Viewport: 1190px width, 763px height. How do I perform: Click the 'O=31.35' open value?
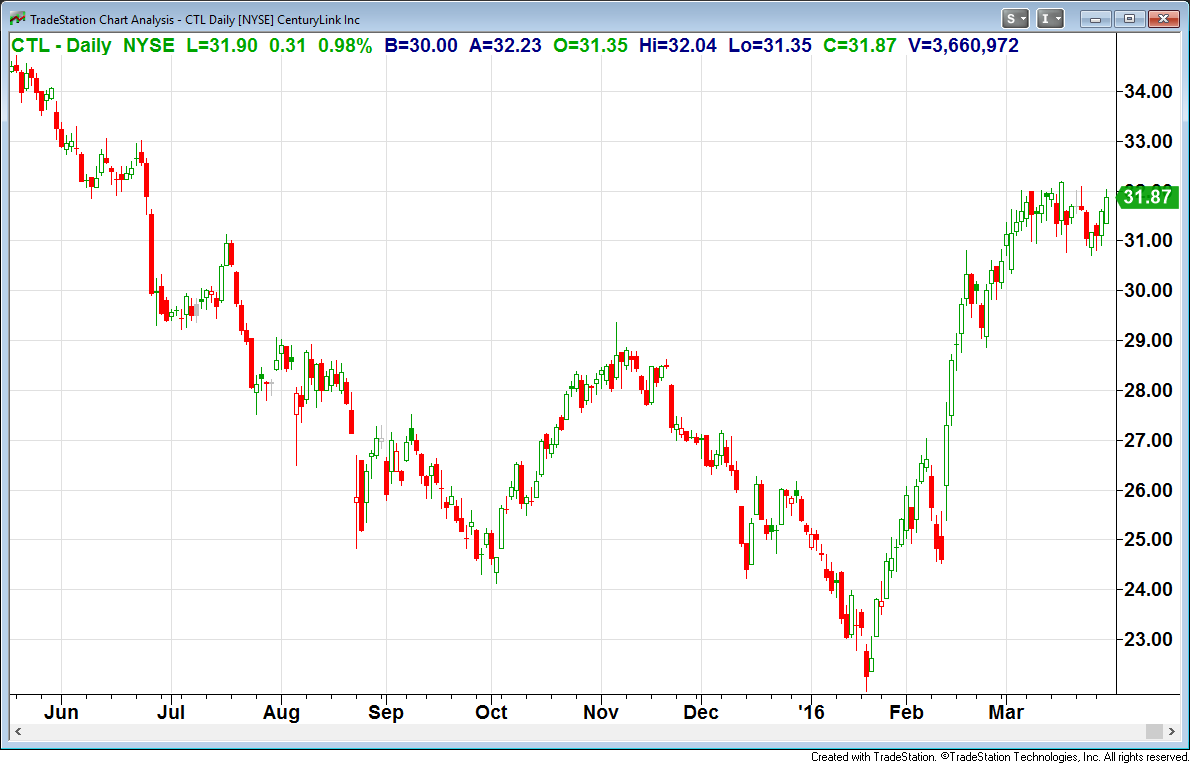point(590,46)
